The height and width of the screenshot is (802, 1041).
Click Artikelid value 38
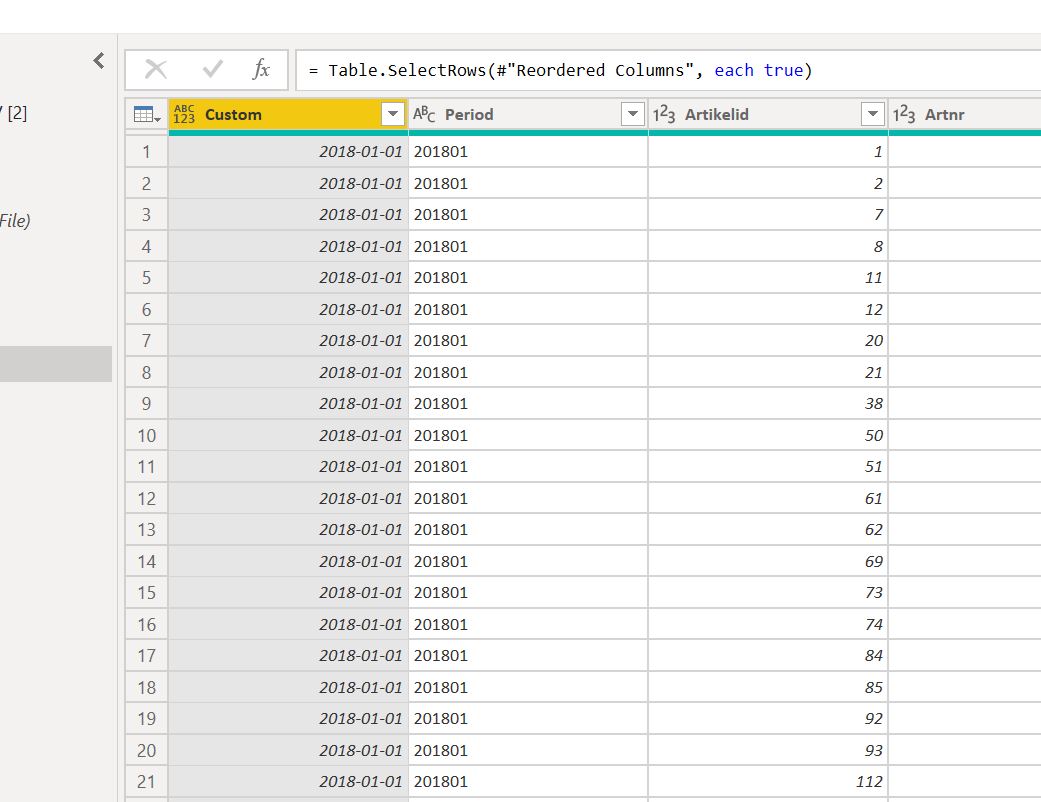click(x=767, y=404)
